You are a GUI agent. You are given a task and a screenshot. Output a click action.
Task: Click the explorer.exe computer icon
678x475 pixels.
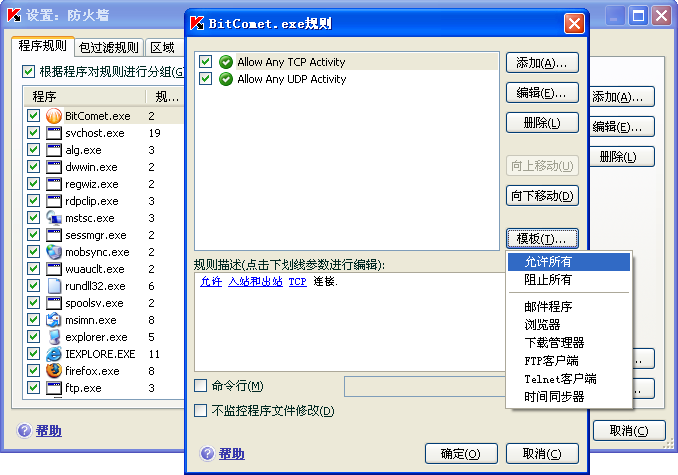54,337
